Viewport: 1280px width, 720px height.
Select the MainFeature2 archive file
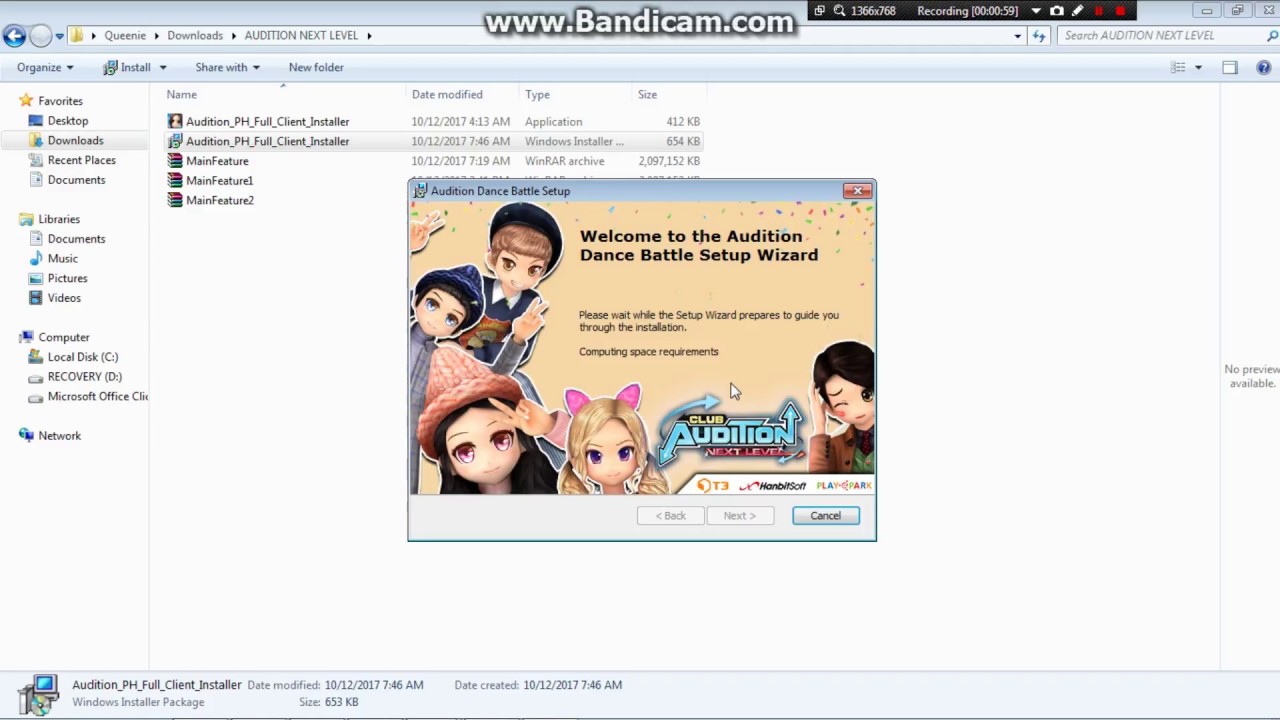pyautogui.click(x=220, y=200)
